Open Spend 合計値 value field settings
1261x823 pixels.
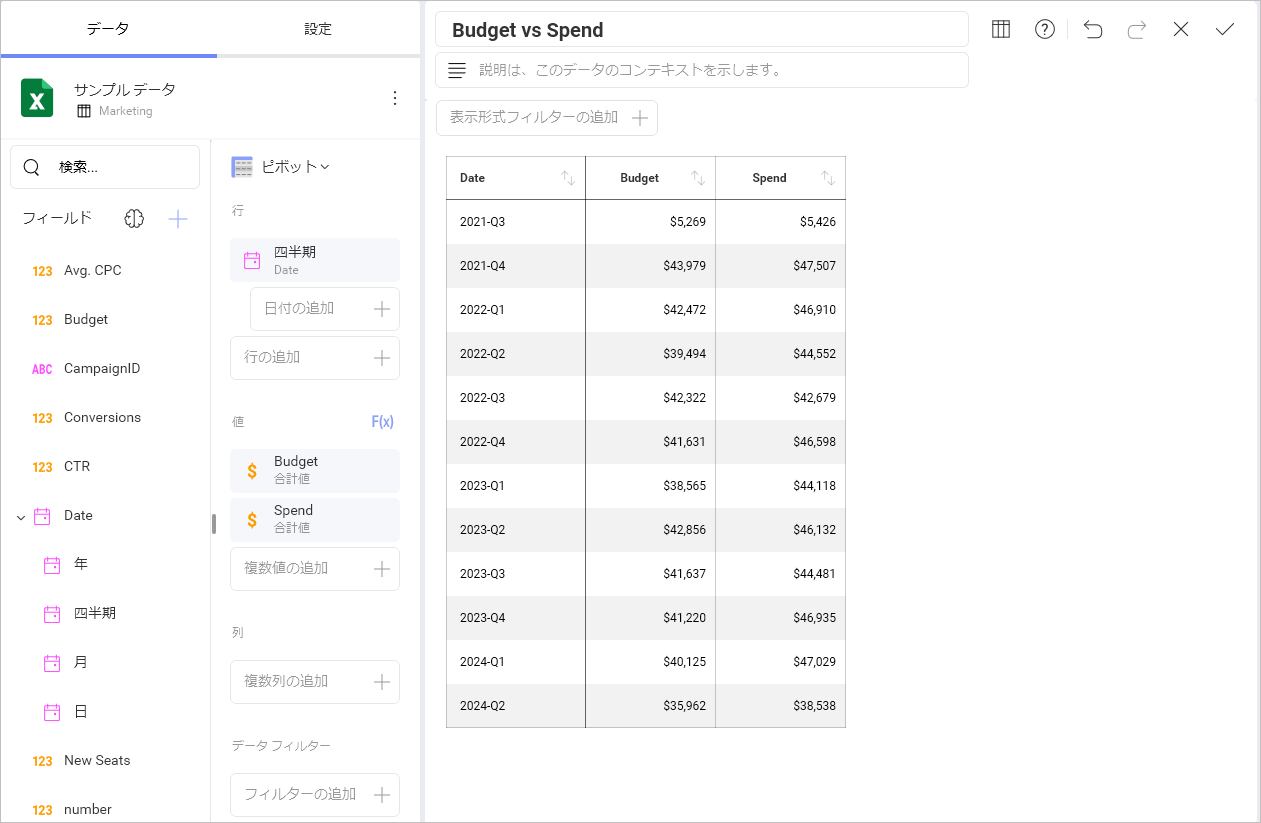[315, 520]
